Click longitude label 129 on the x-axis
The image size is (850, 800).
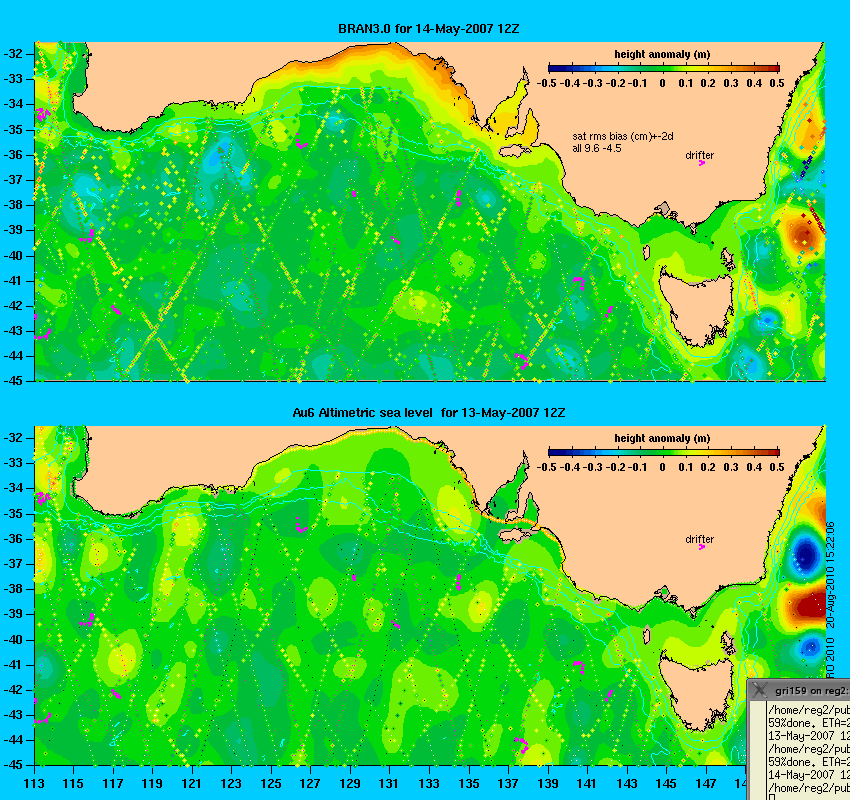coord(350,784)
